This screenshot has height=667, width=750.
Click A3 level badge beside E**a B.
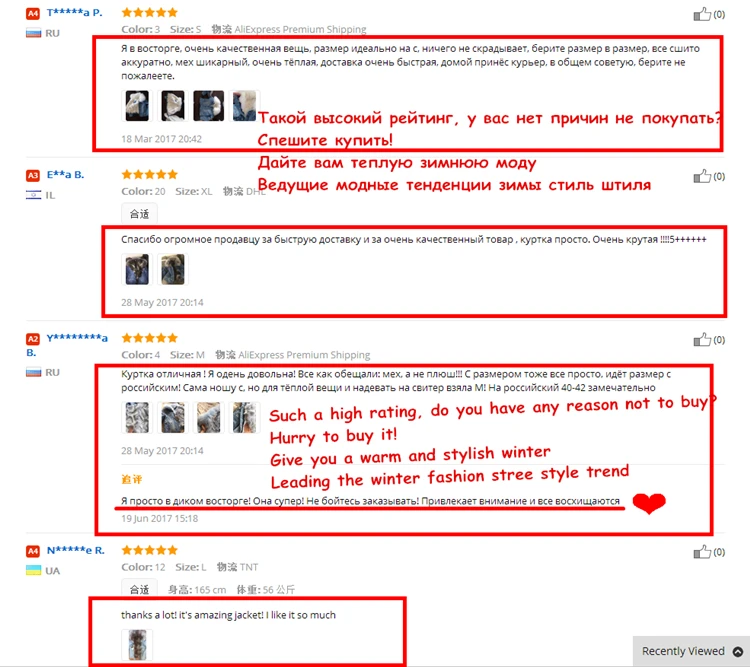tap(33, 176)
